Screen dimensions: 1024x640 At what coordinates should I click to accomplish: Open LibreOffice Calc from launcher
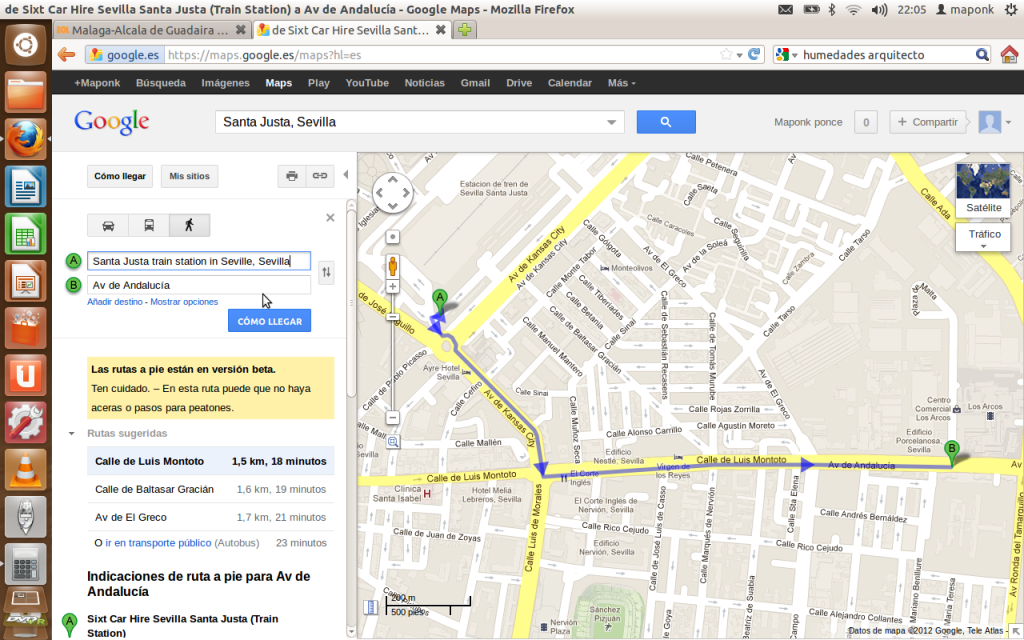25,234
